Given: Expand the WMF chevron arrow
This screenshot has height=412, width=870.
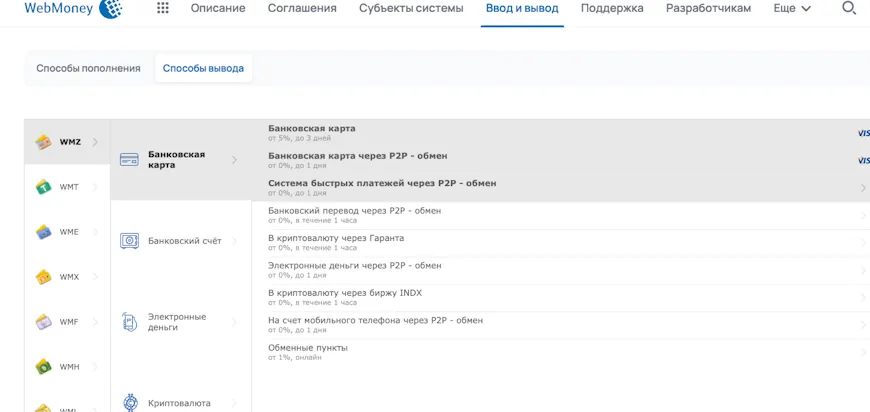Looking at the screenshot, I should [95, 322].
